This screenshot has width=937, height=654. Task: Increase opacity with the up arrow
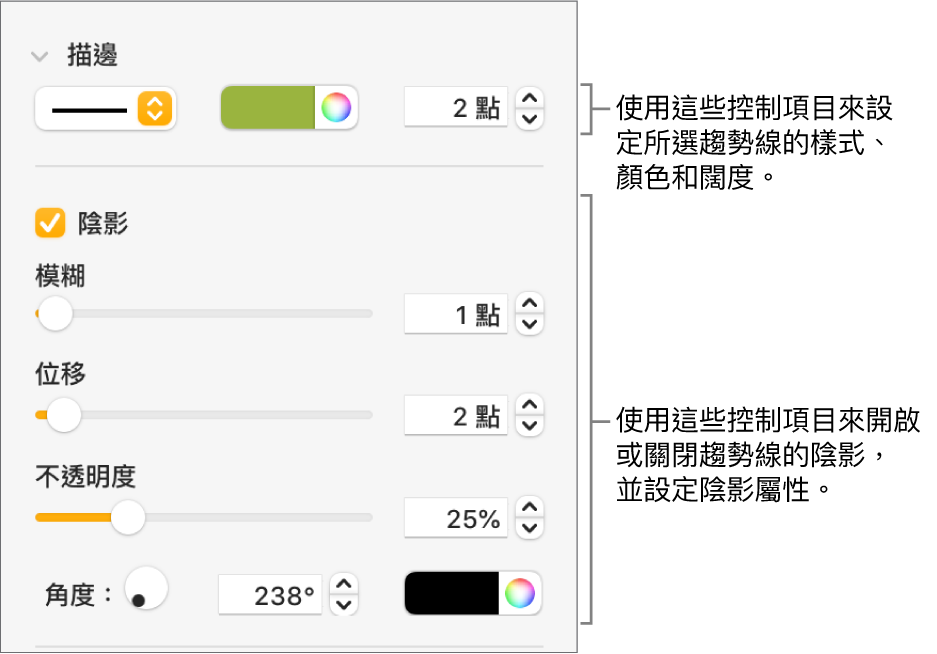pyautogui.click(x=530, y=507)
